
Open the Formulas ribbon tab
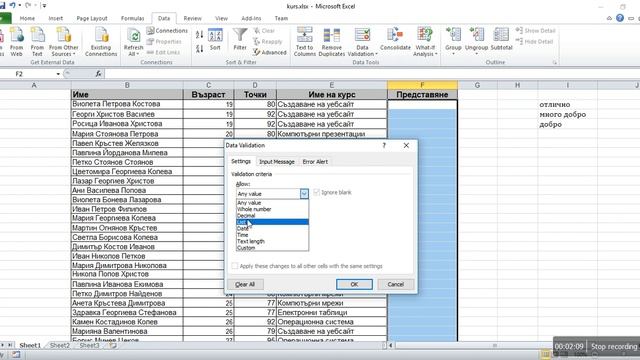[133, 18]
